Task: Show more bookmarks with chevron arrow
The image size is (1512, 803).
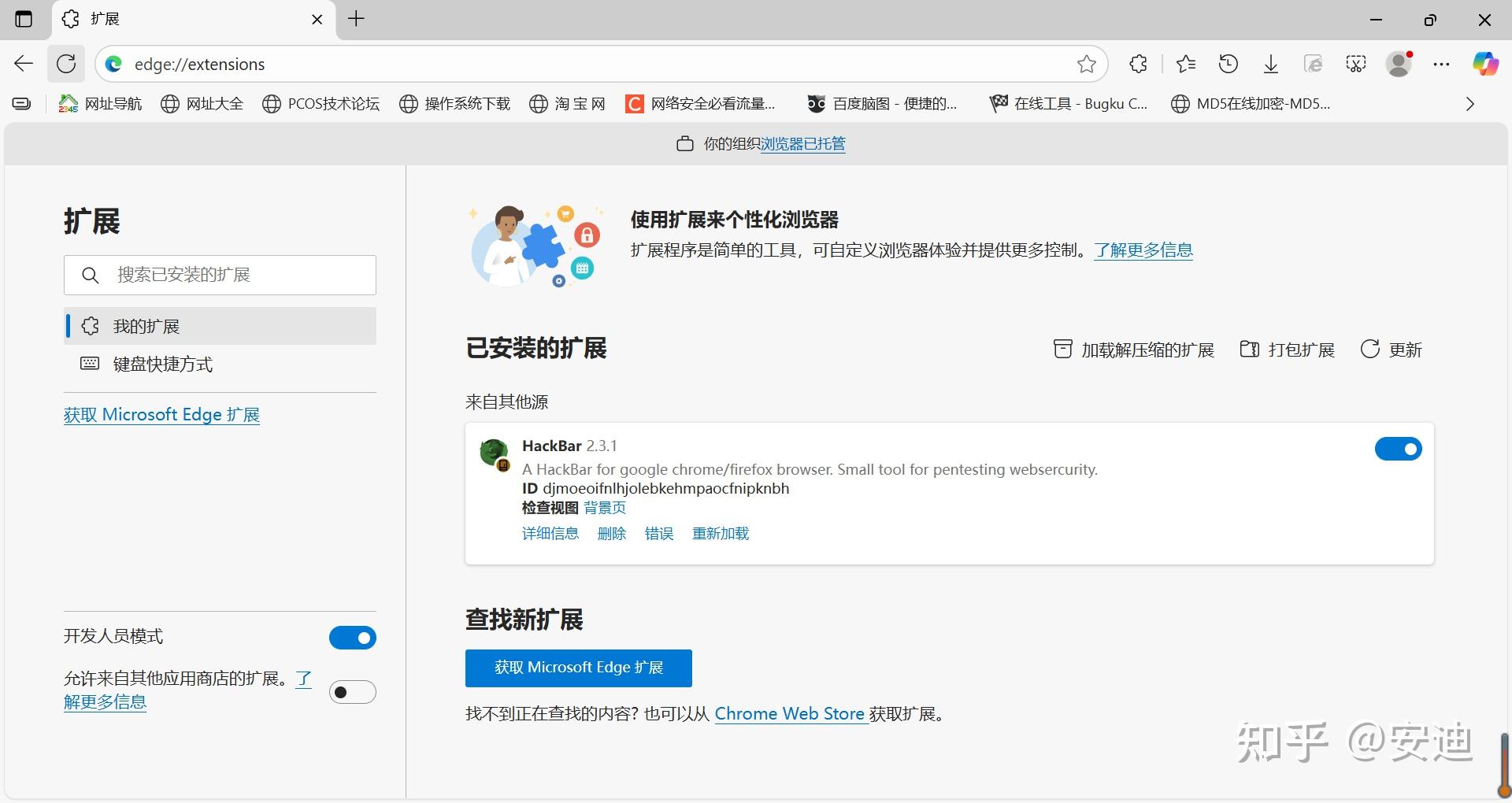Action: (x=1469, y=104)
